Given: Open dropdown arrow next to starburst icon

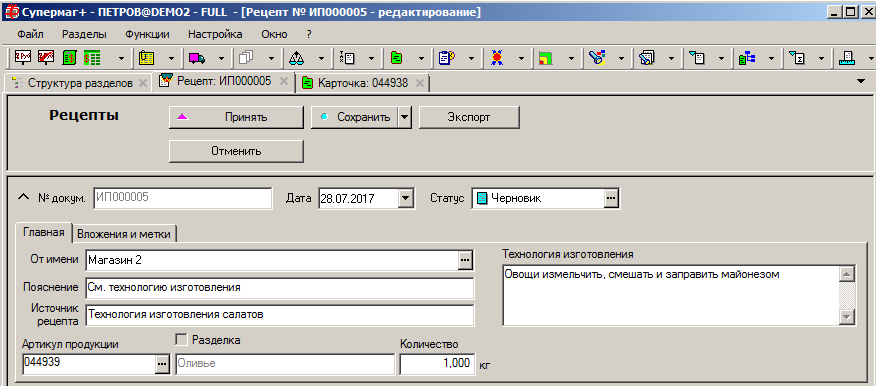Looking at the screenshot, I should (x=521, y=58).
